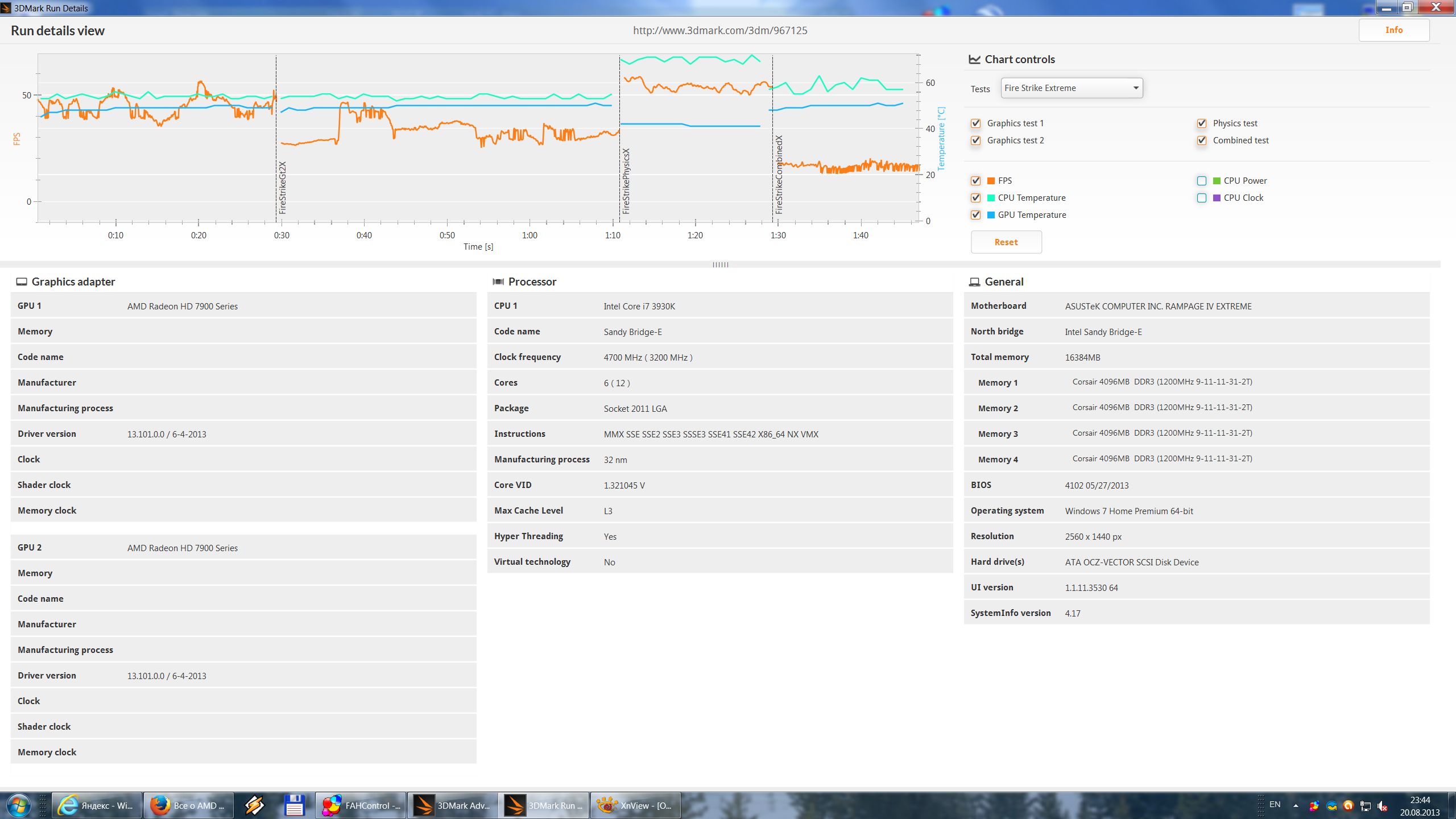Click the EN language indicator
Viewport: 1456px width, 819px height.
[x=1275, y=804]
